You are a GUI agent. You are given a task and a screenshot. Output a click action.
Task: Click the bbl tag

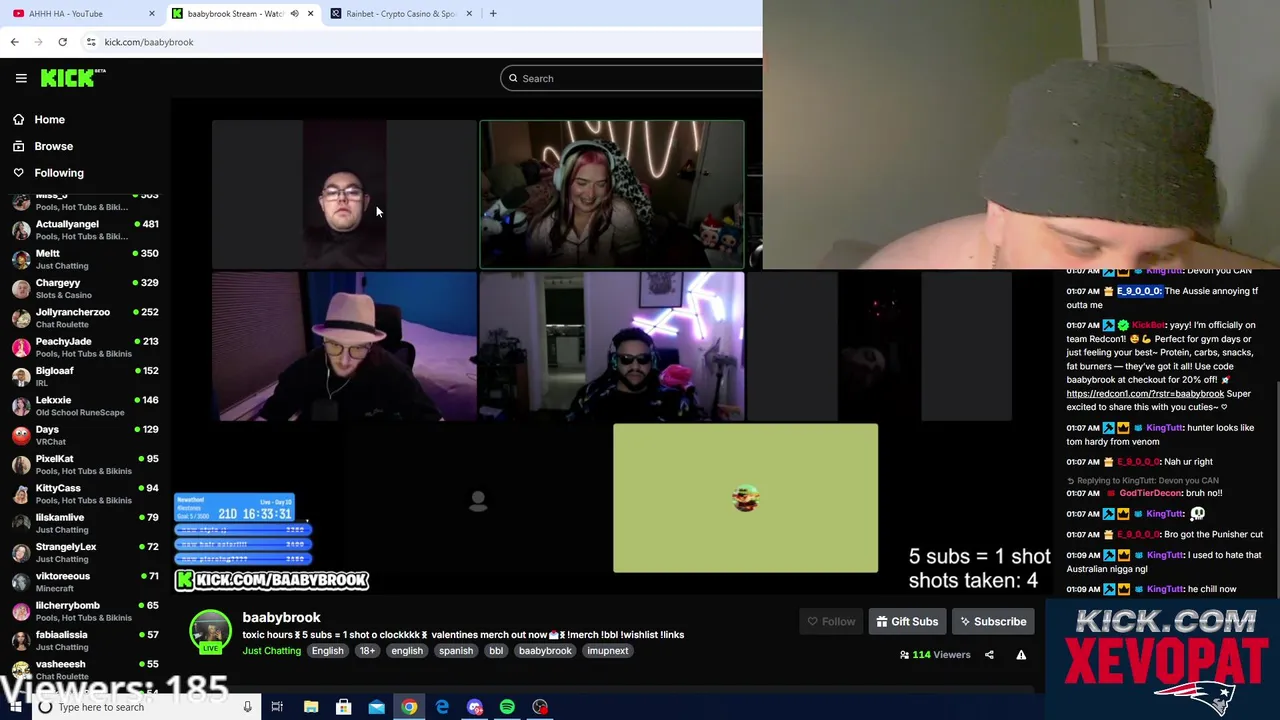click(496, 651)
